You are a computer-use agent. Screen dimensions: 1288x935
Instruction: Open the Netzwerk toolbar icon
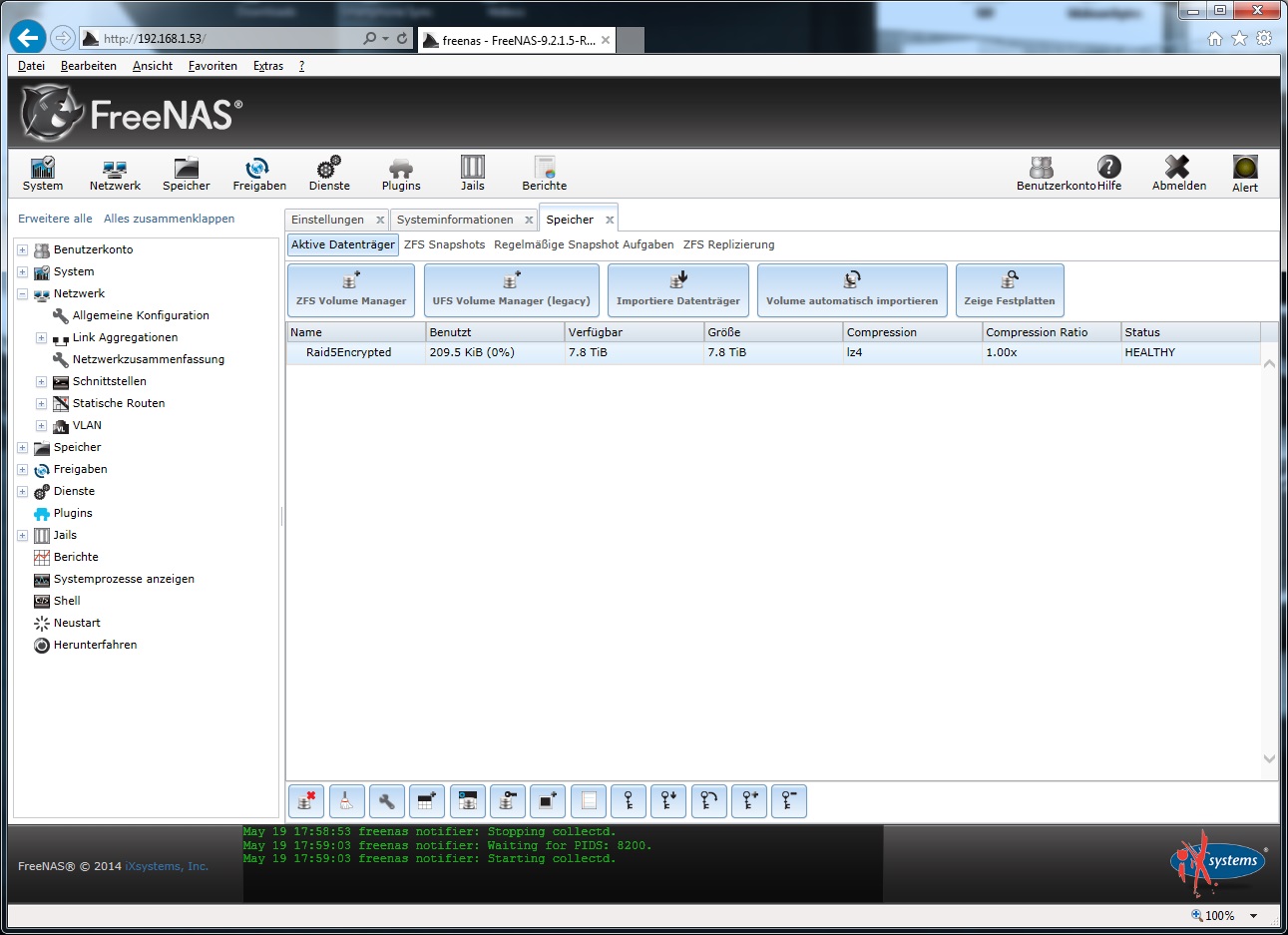[x=115, y=174]
